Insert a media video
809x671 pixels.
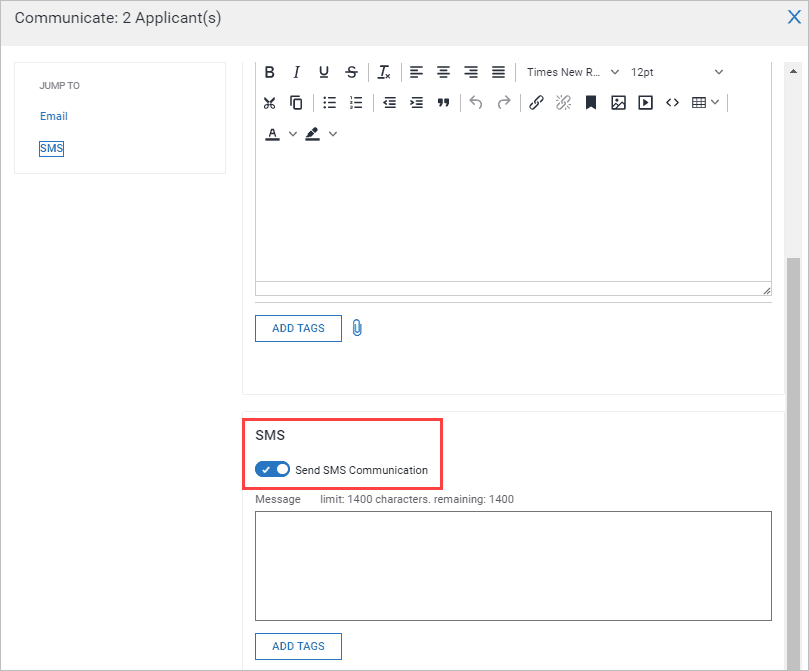645,103
